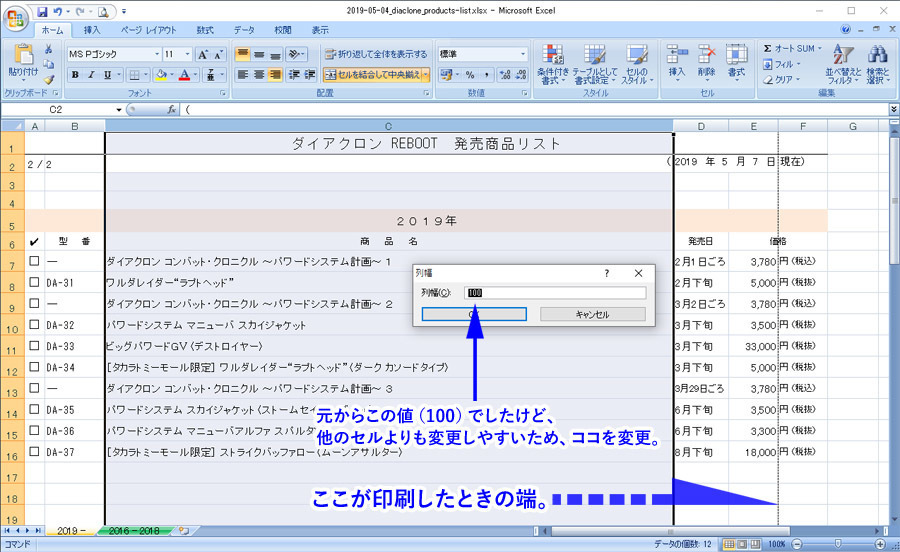The width and height of the screenshot is (900, 552).
Task: Expand cell styles (セルのスタイル) menu
Action: coord(637,65)
